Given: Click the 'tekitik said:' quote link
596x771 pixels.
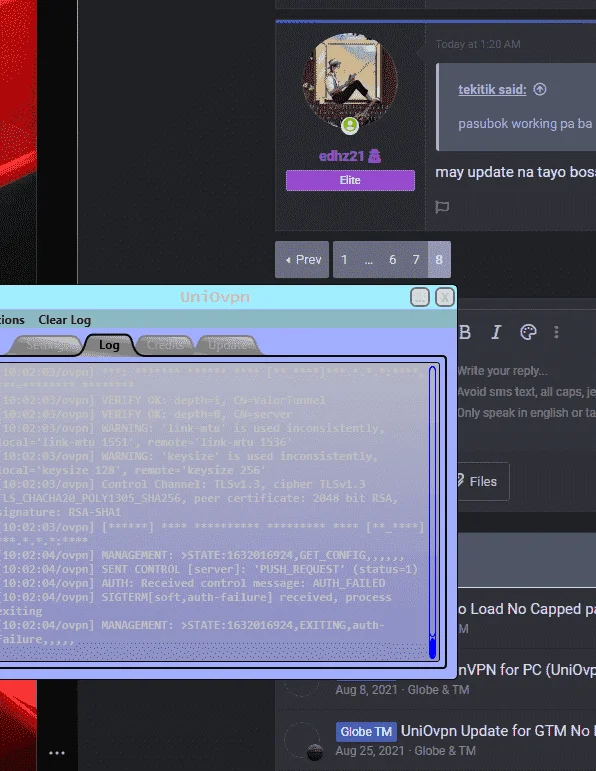Looking at the screenshot, I should [492, 89].
